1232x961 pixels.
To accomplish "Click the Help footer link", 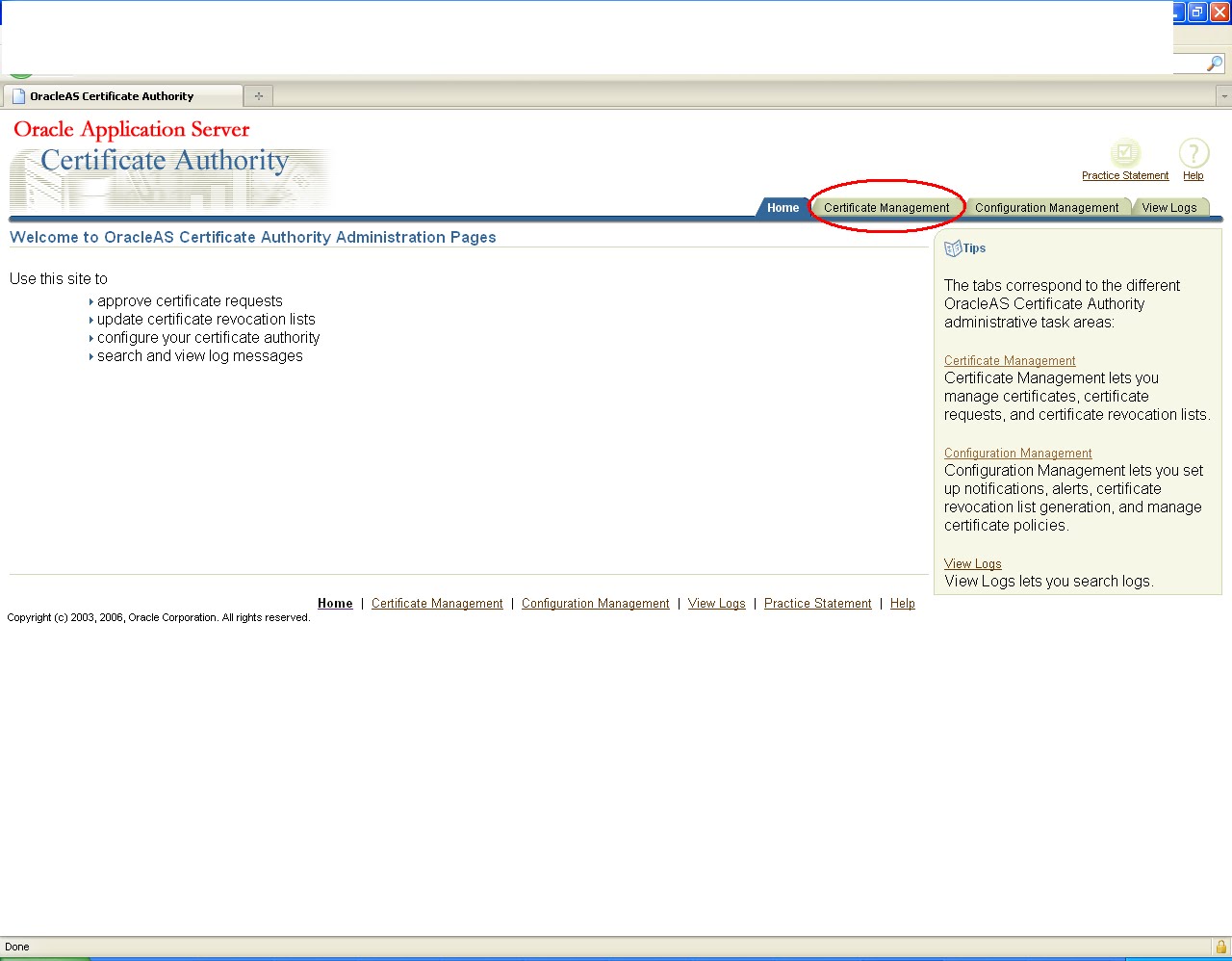I will (903, 604).
